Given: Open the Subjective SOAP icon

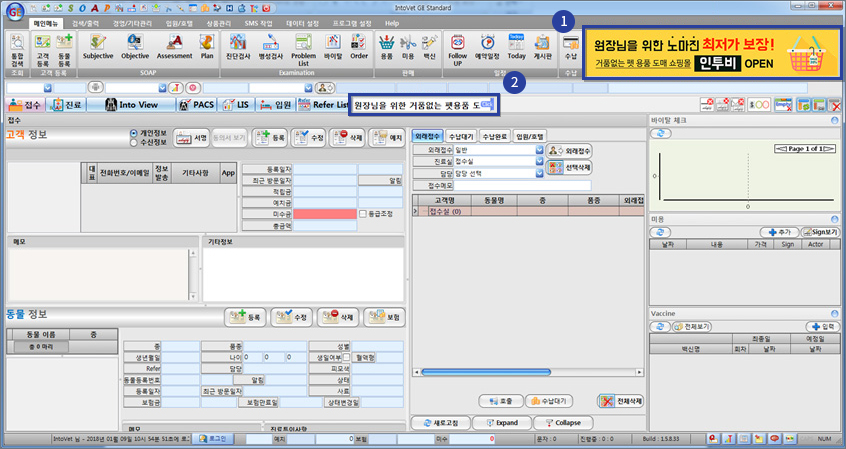Looking at the screenshot, I should pos(97,44).
